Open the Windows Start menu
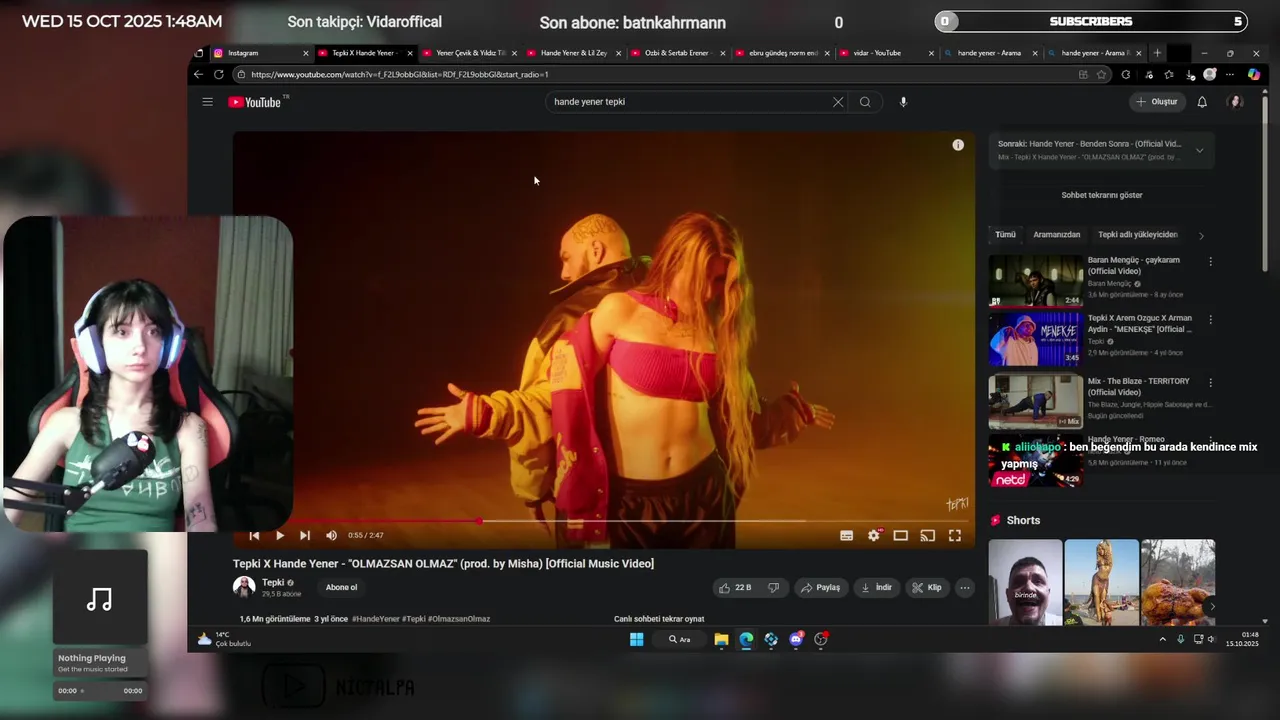Screen dimensions: 1280x720 pyautogui.click(x=636, y=639)
